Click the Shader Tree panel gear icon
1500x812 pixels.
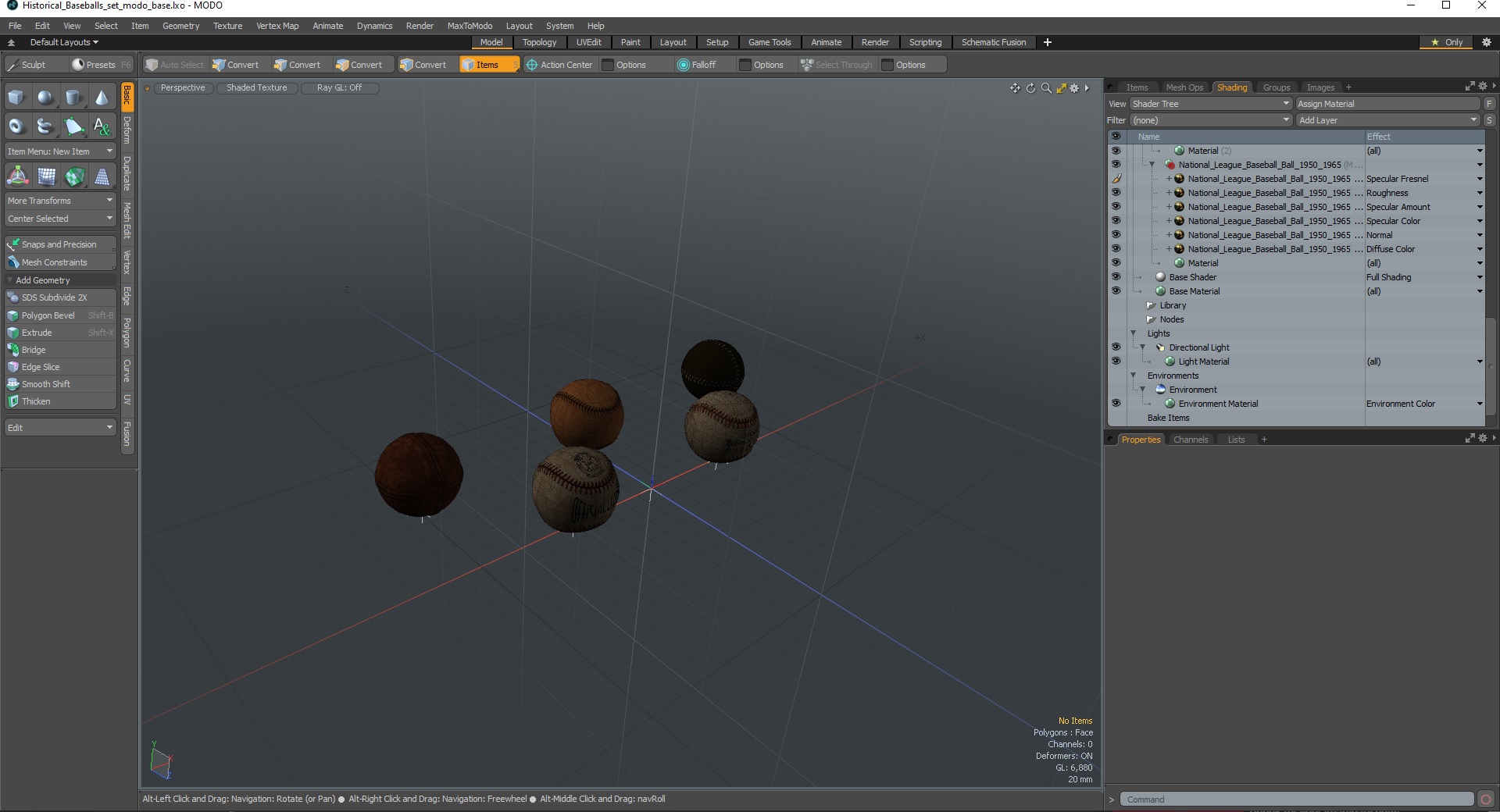pos(1482,87)
